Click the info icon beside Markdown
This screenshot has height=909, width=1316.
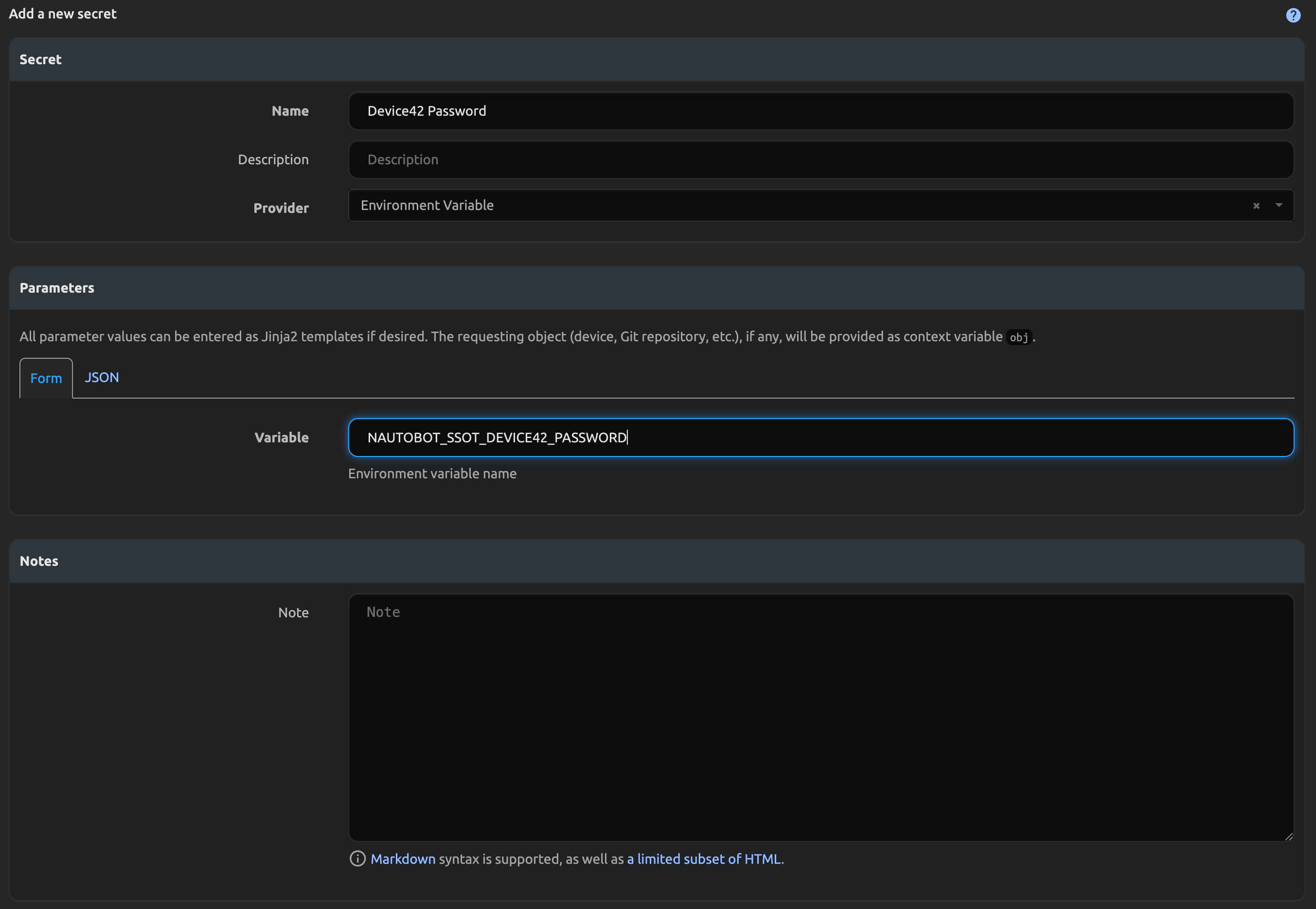coord(357,859)
